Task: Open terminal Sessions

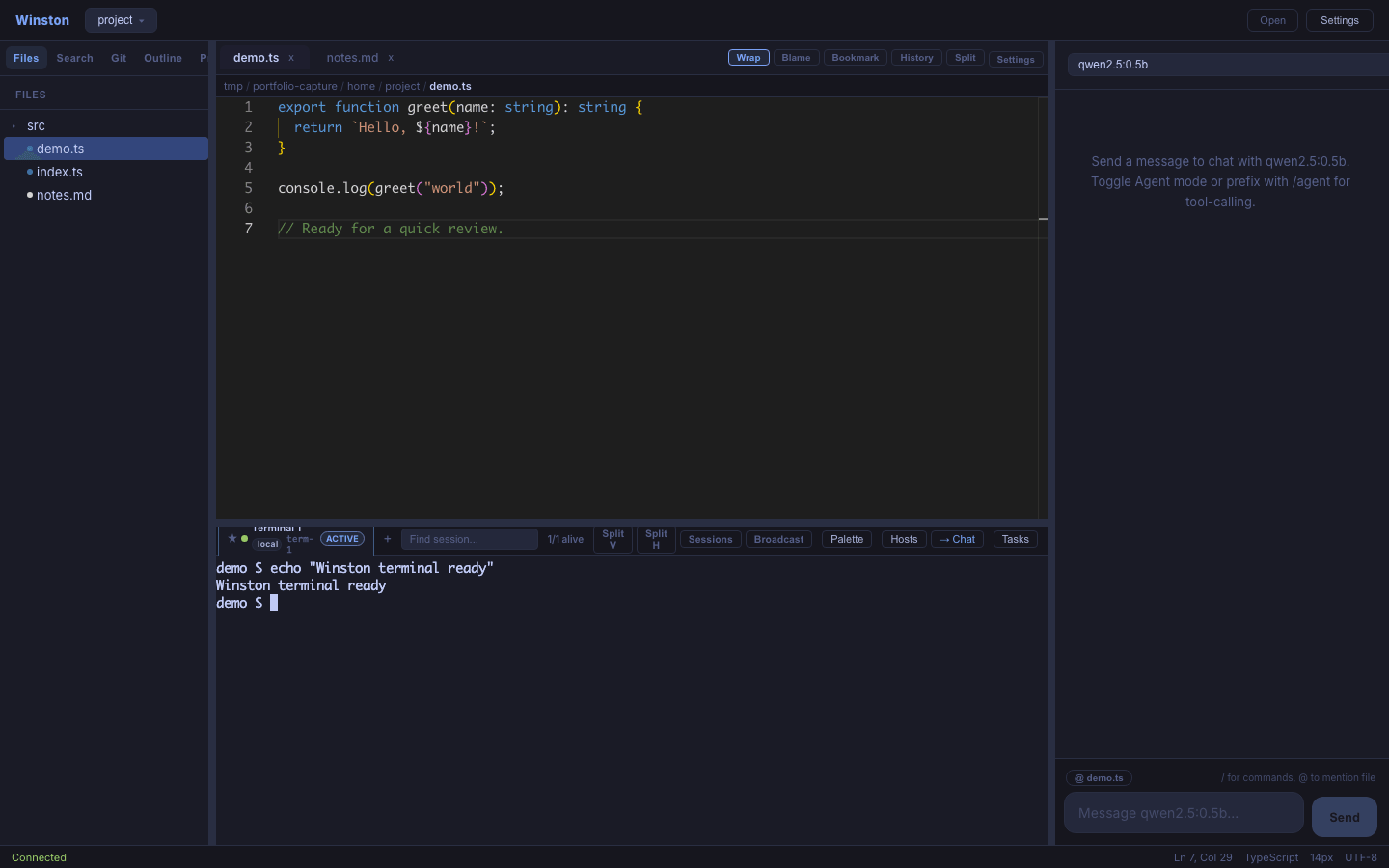Action: (711, 539)
